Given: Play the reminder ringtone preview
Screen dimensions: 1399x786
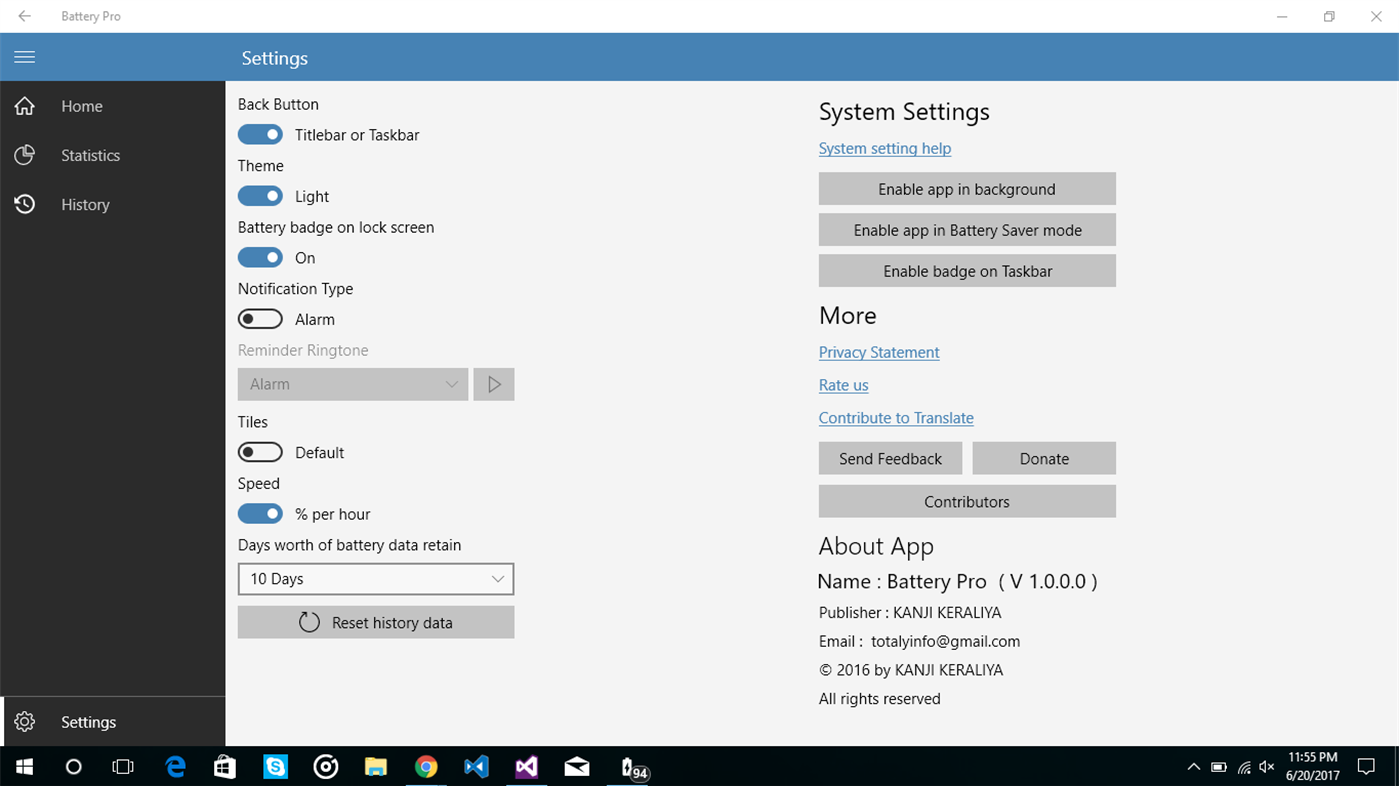Looking at the screenshot, I should 493,384.
